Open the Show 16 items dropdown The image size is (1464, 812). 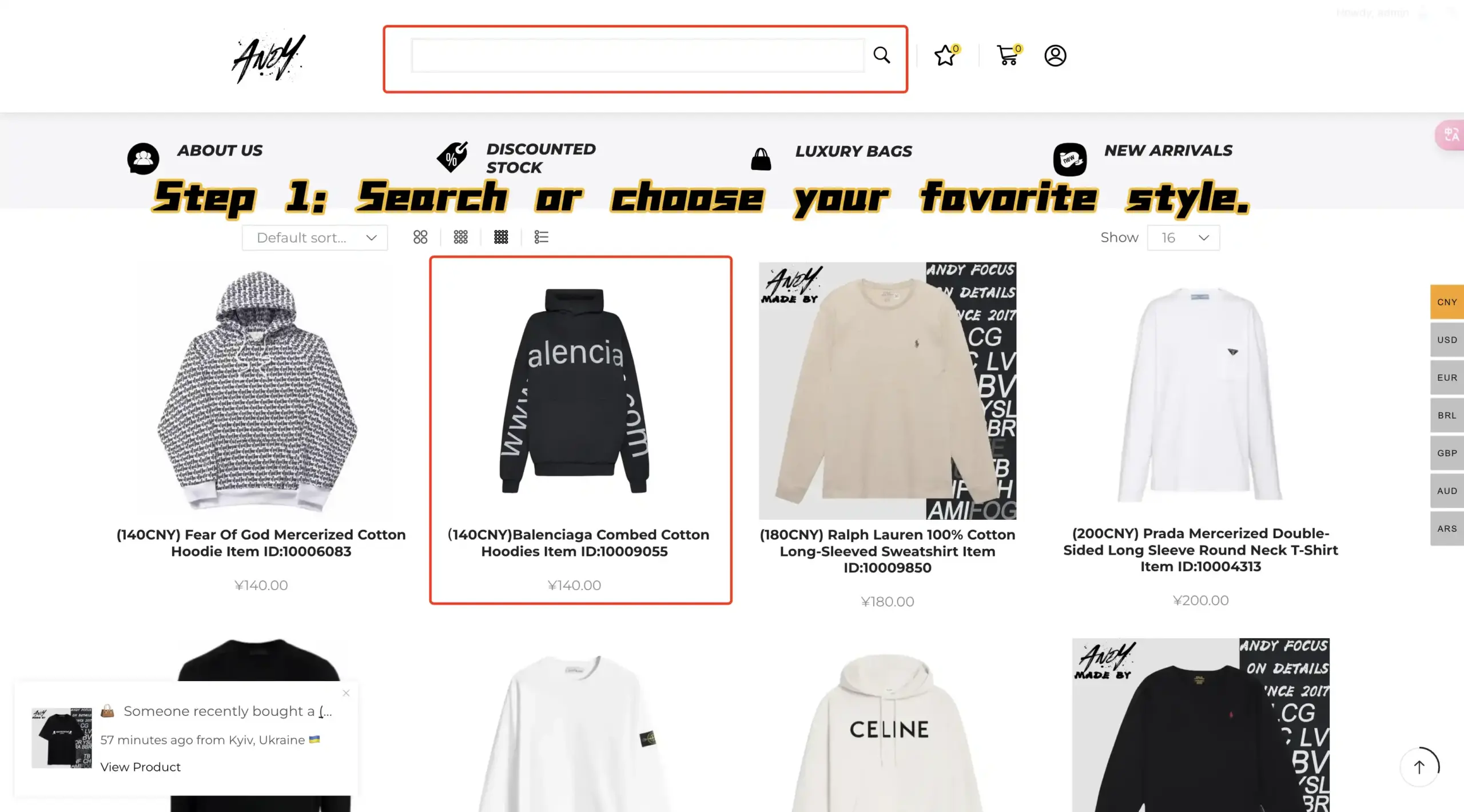click(1183, 238)
